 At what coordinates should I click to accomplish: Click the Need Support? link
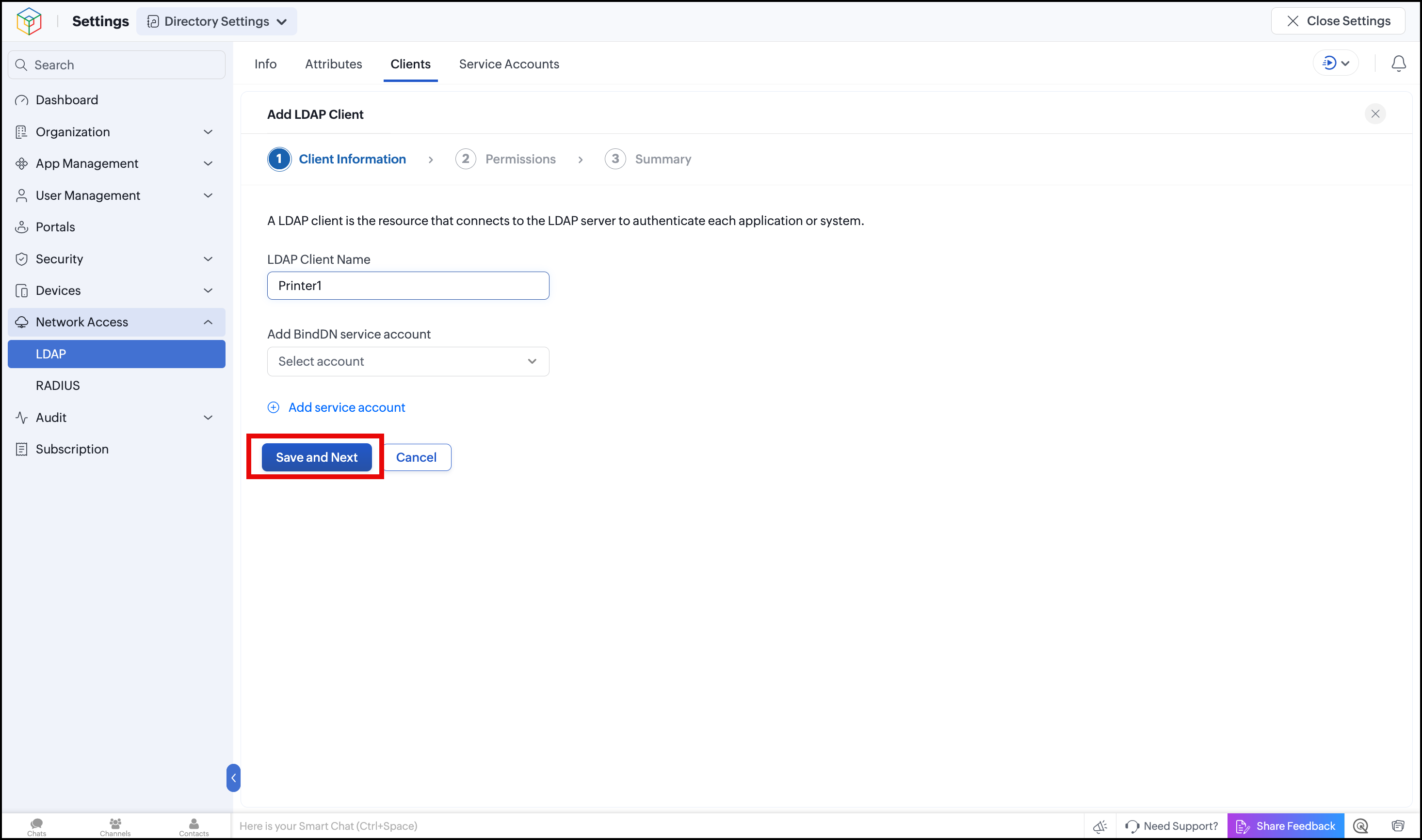point(1172,826)
